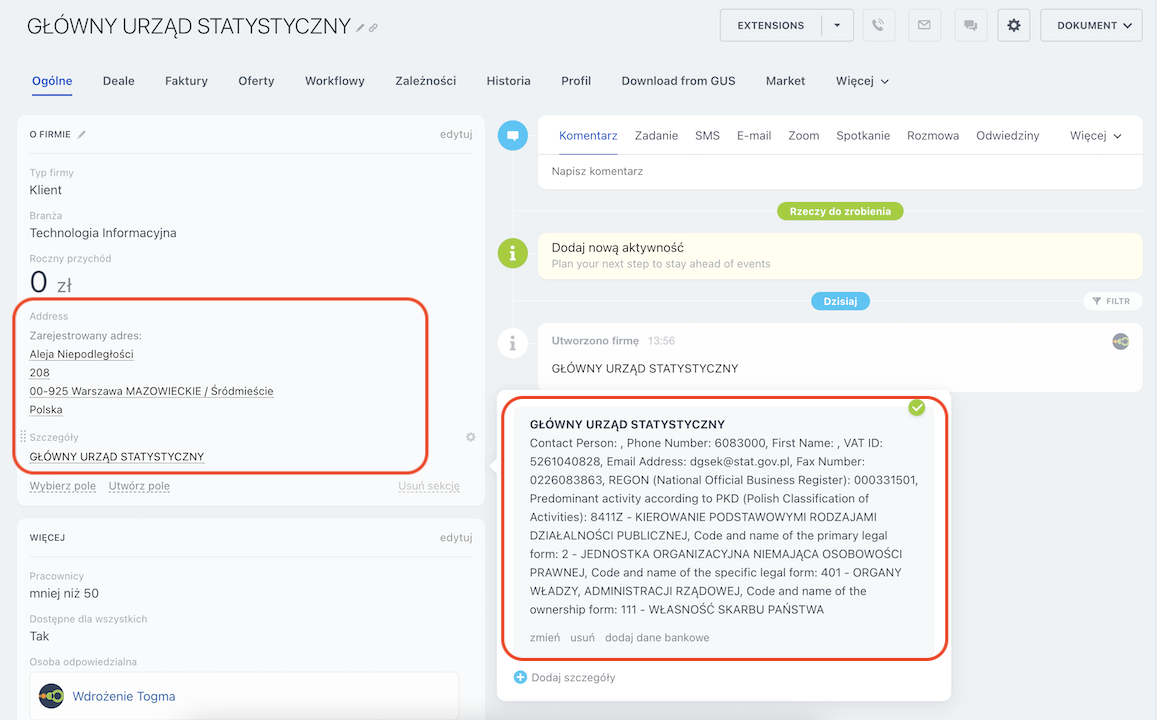Open the chat bubbles icon in header
This screenshot has width=1157, height=720.
click(x=969, y=26)
